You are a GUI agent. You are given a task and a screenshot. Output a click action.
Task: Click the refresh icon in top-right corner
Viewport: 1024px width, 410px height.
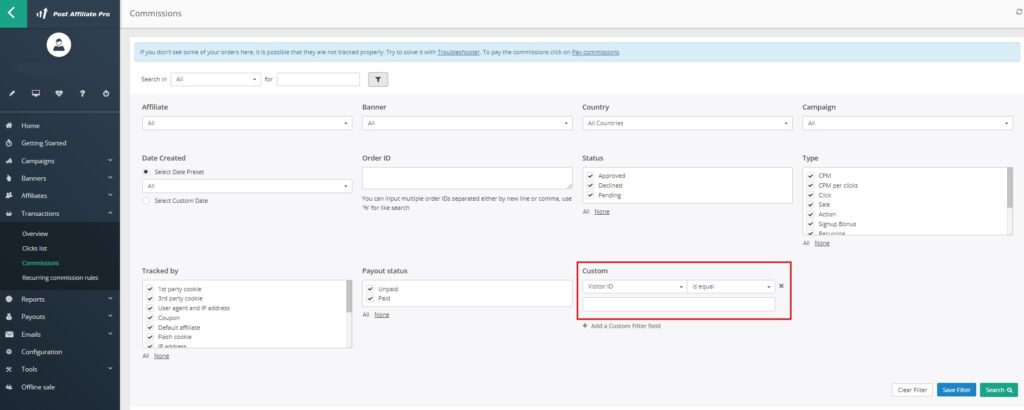click(x=1018, y=12)
